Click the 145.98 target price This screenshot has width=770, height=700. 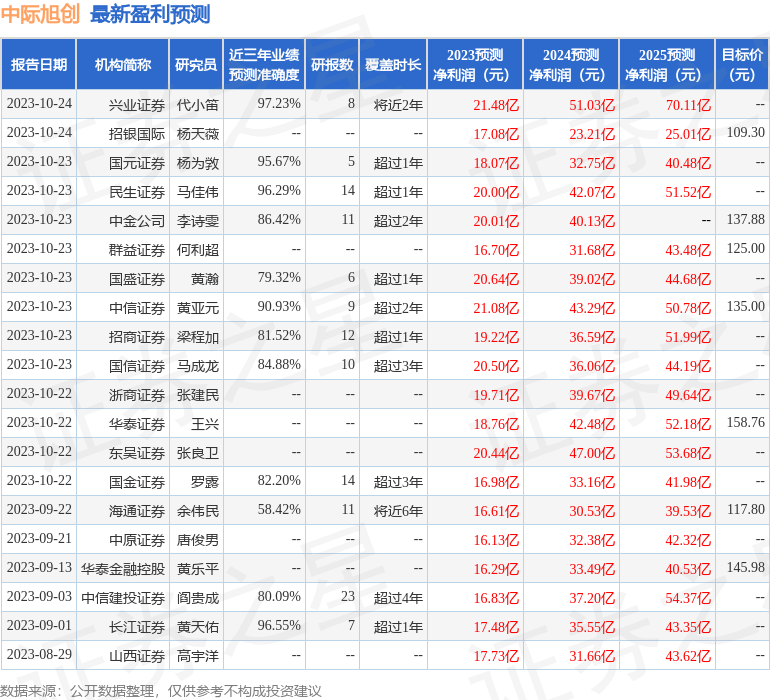coord(745,567)
